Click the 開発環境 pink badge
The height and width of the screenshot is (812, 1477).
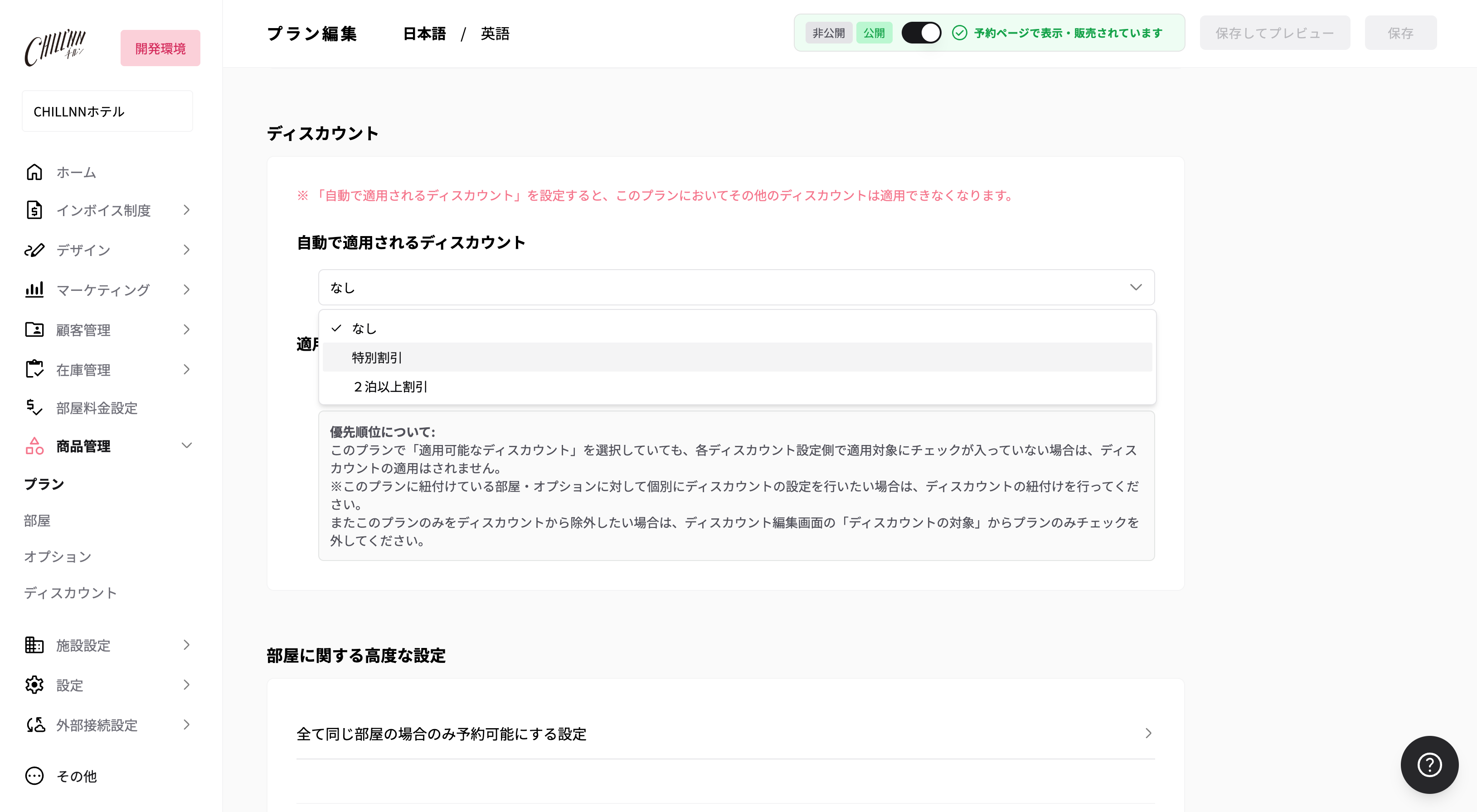[160, 48]
